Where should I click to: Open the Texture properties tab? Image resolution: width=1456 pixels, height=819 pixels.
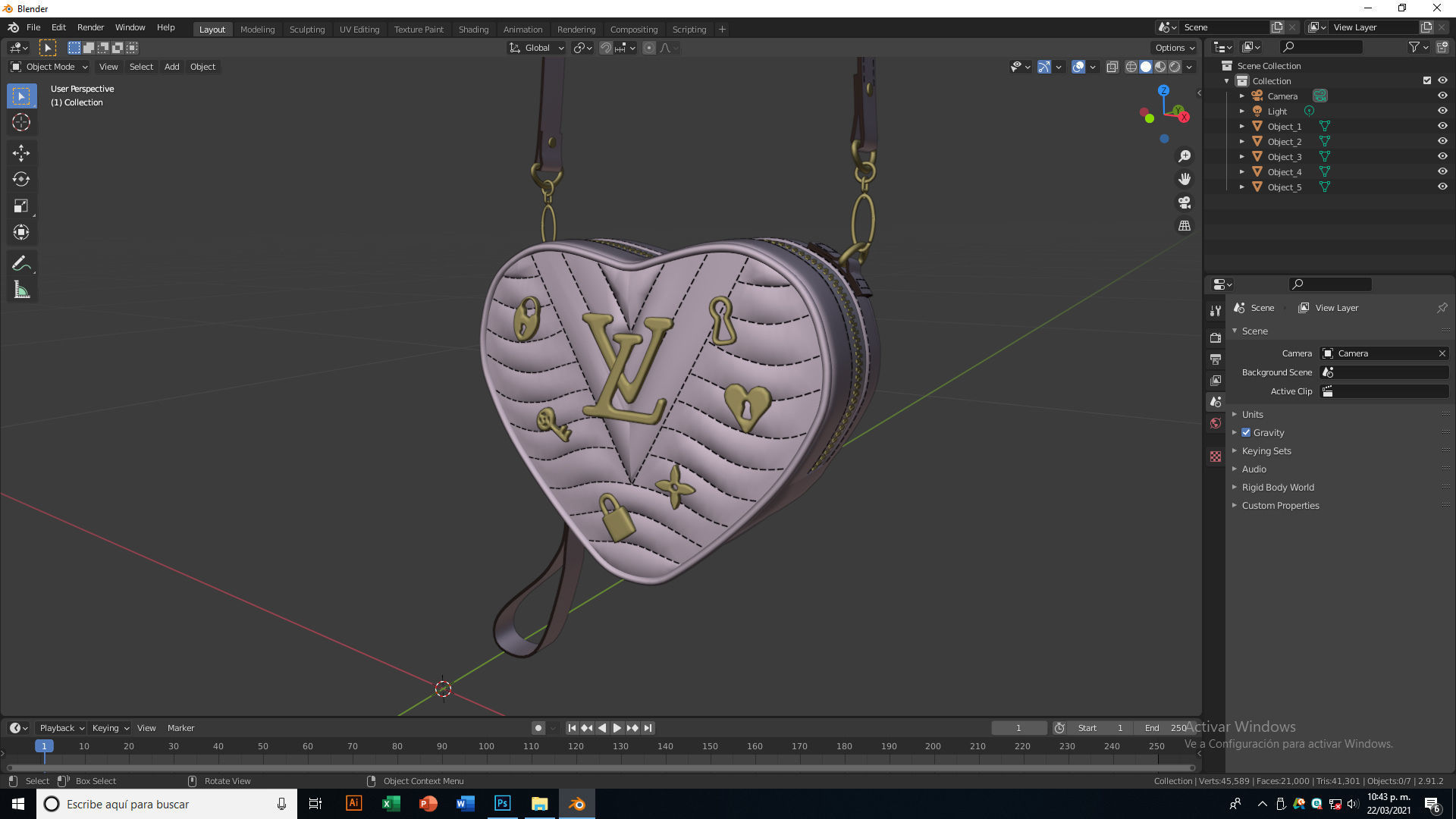tap(1216, 457)
